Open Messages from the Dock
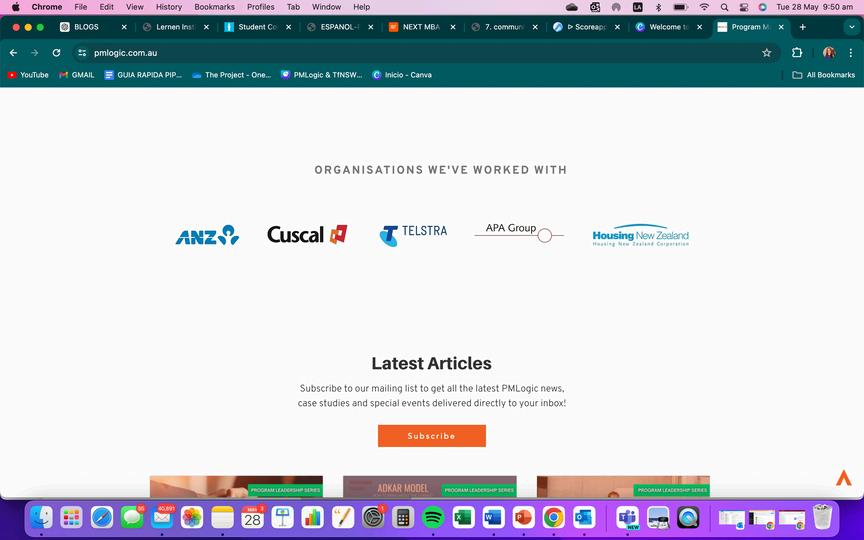The width and height of the screenshot is (864, 540). [x=132, y=517]
